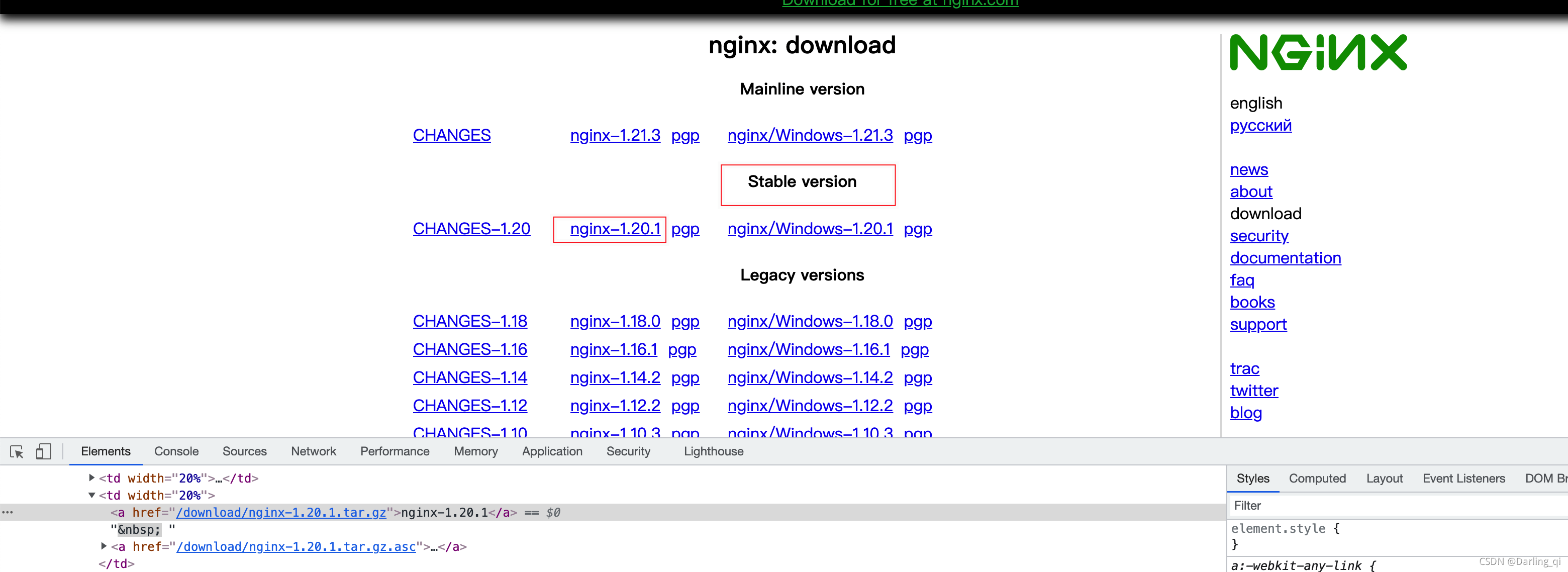This screenshot has height=572, width=1568.
Task: Download nginx/Windows-1.18.0
Action: click(x=810, y=321)
